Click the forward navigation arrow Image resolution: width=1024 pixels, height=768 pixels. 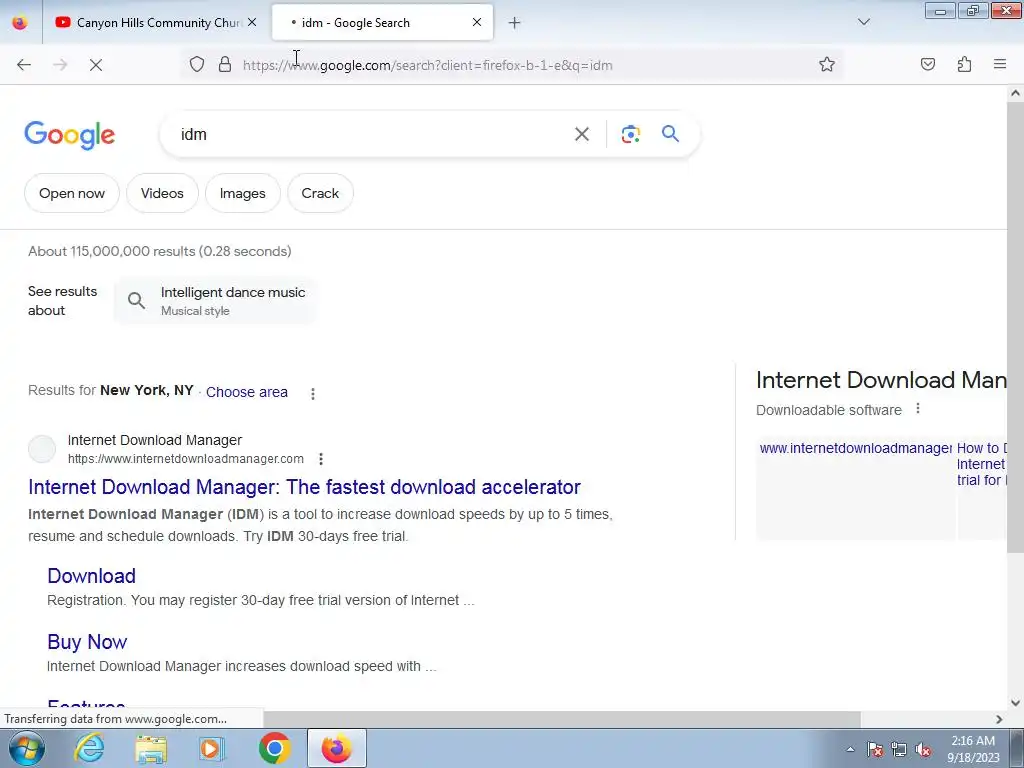coord(60,65)
